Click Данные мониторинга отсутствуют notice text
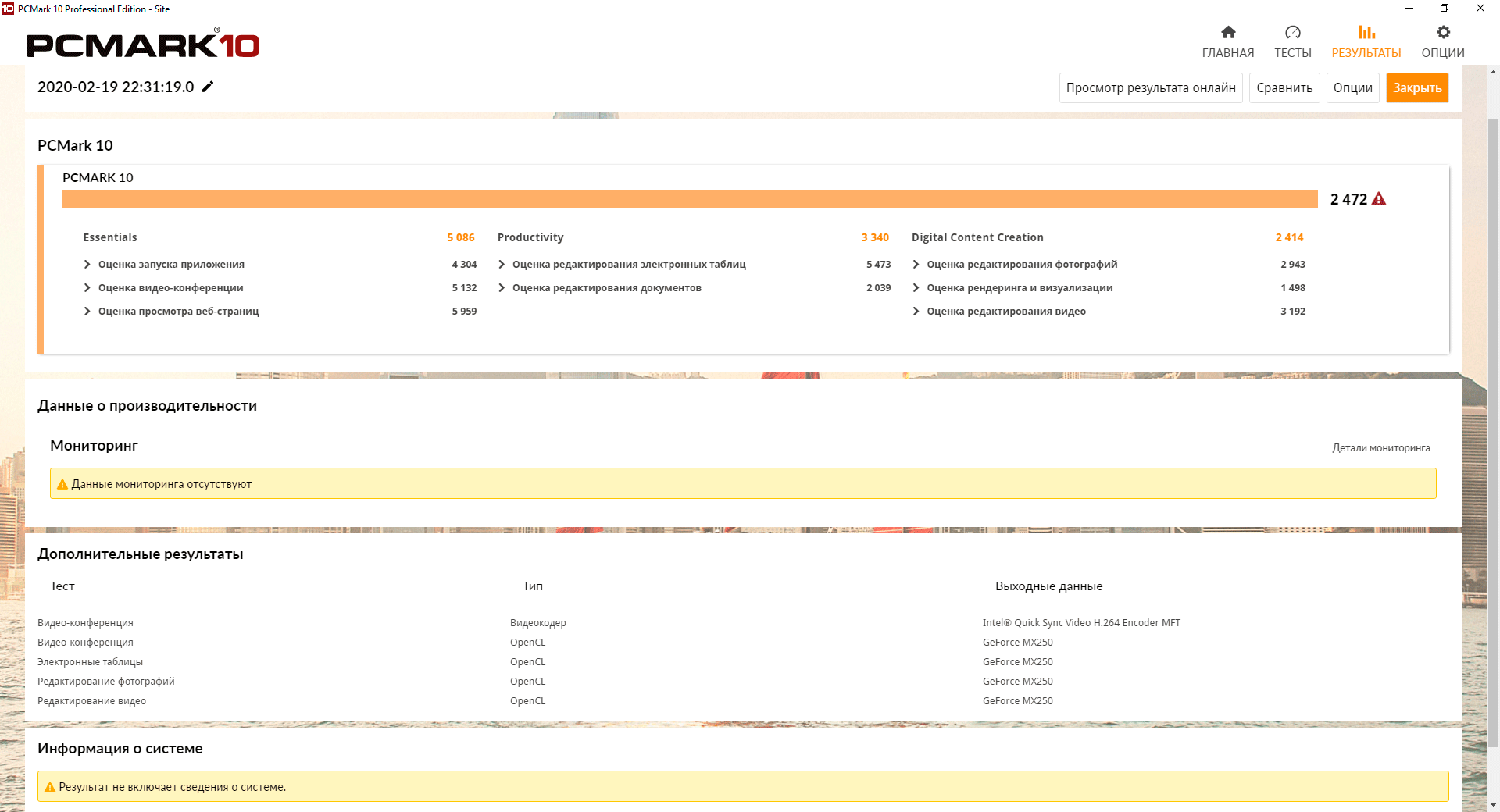 tap(162, 484)
